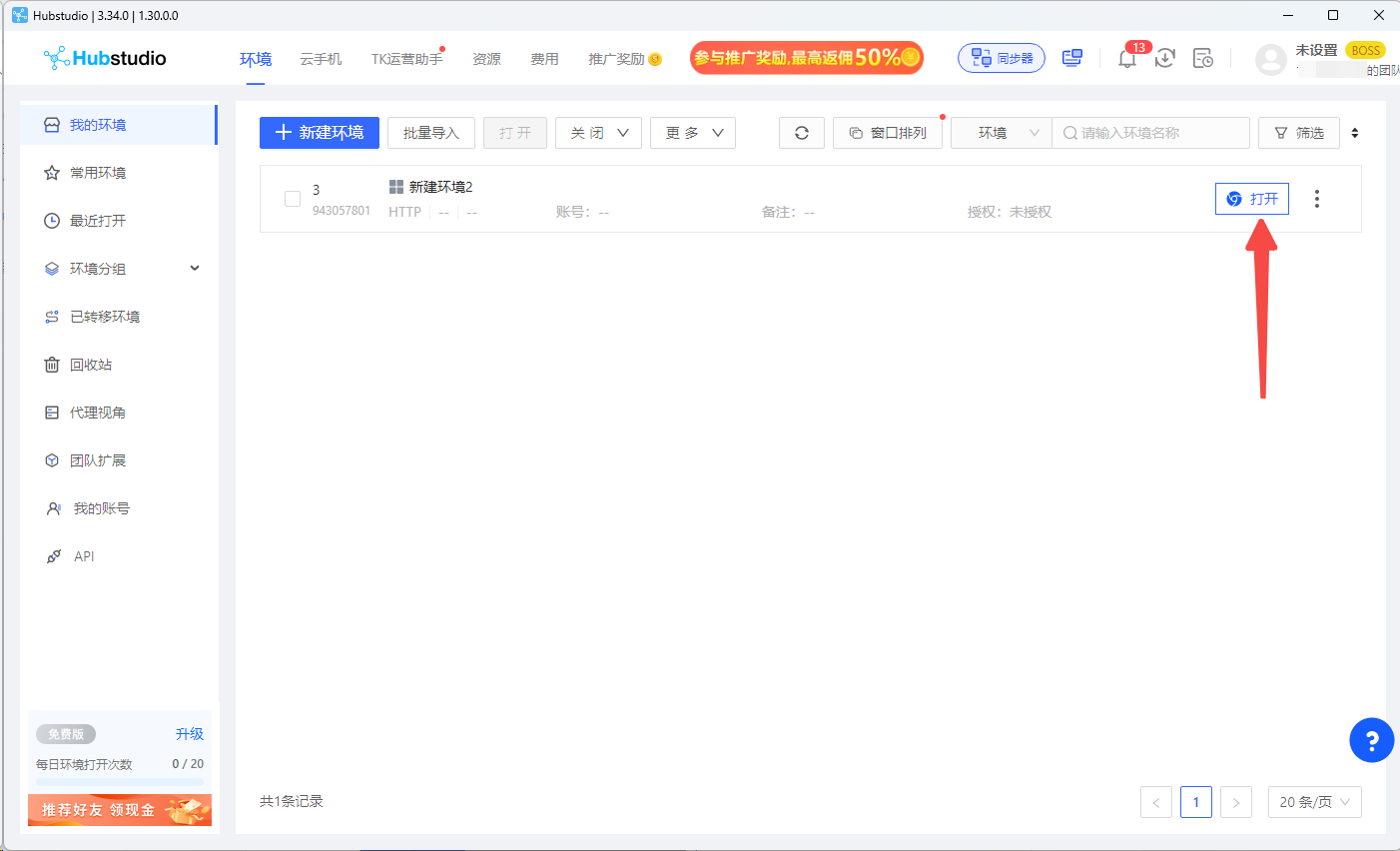Click the sort arrows icon
The height and width of the screenshot is (851, 1400).
coord(1355,133)
